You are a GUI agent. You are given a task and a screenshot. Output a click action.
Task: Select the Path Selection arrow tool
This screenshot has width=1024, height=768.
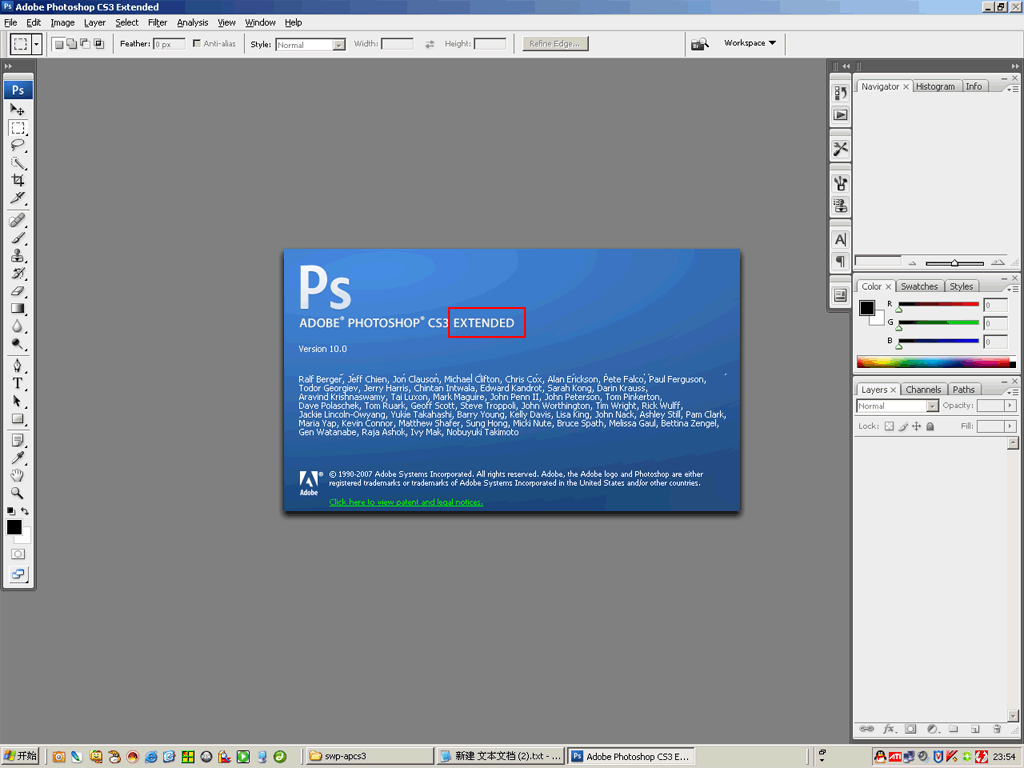(18, 401)
